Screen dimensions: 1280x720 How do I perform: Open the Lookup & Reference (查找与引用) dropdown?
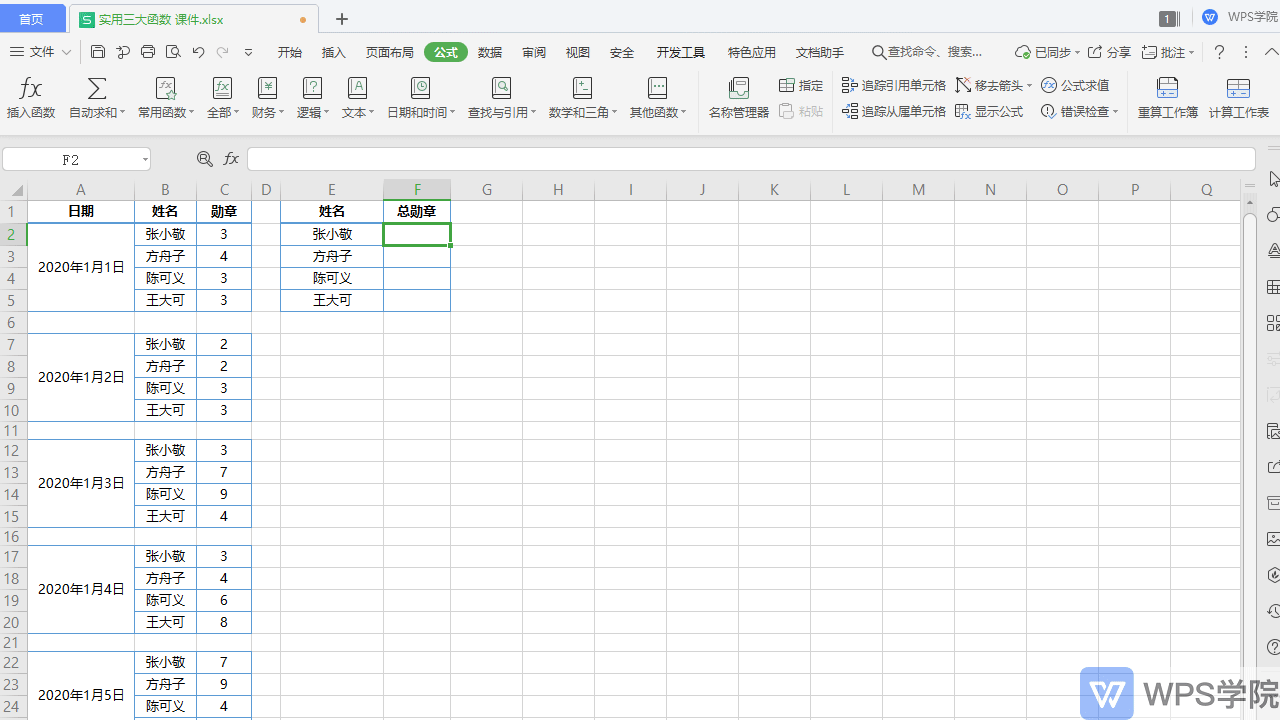click(x=502, y=113)
